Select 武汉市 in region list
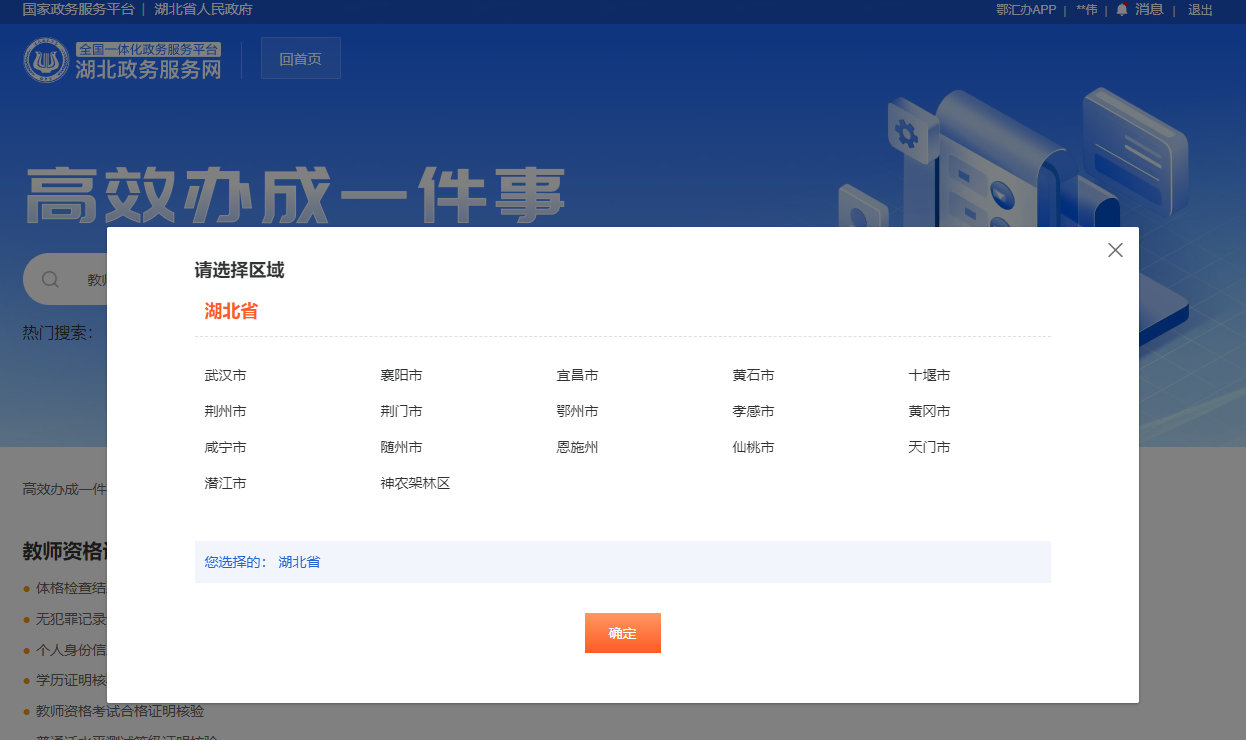The width and height of the screenshot is (1246, 740). coord(225,375)
